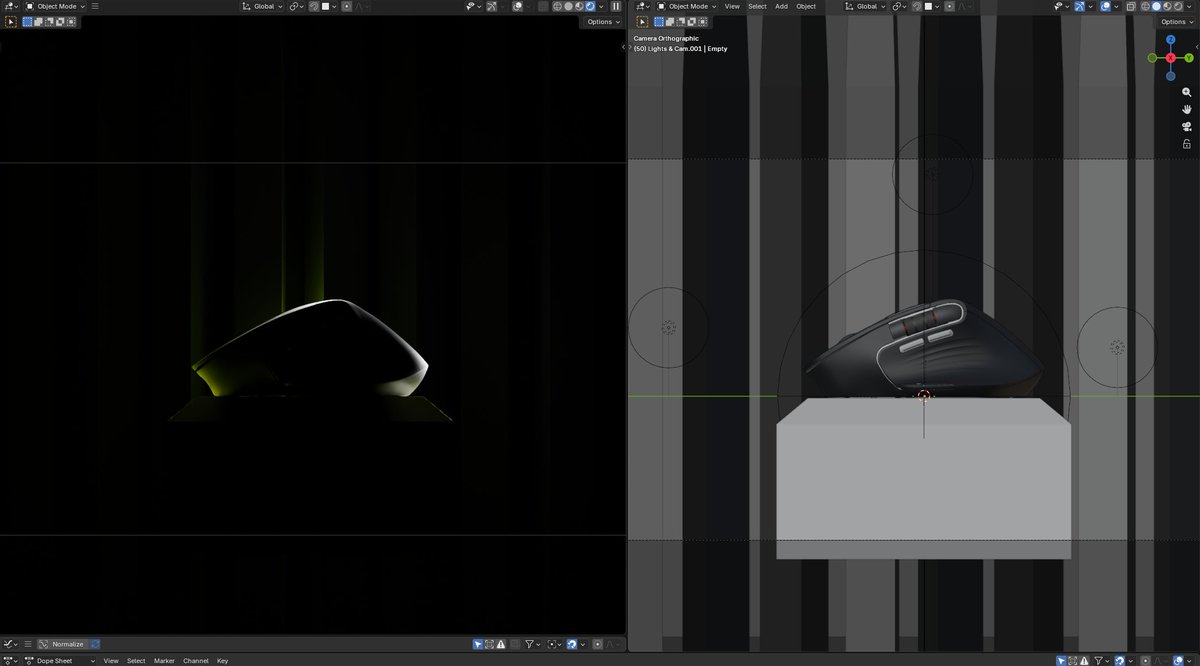Open pivot point dropdown in right viewport
Viewport: 1200px width, 666px height.
tap(899, 6)
